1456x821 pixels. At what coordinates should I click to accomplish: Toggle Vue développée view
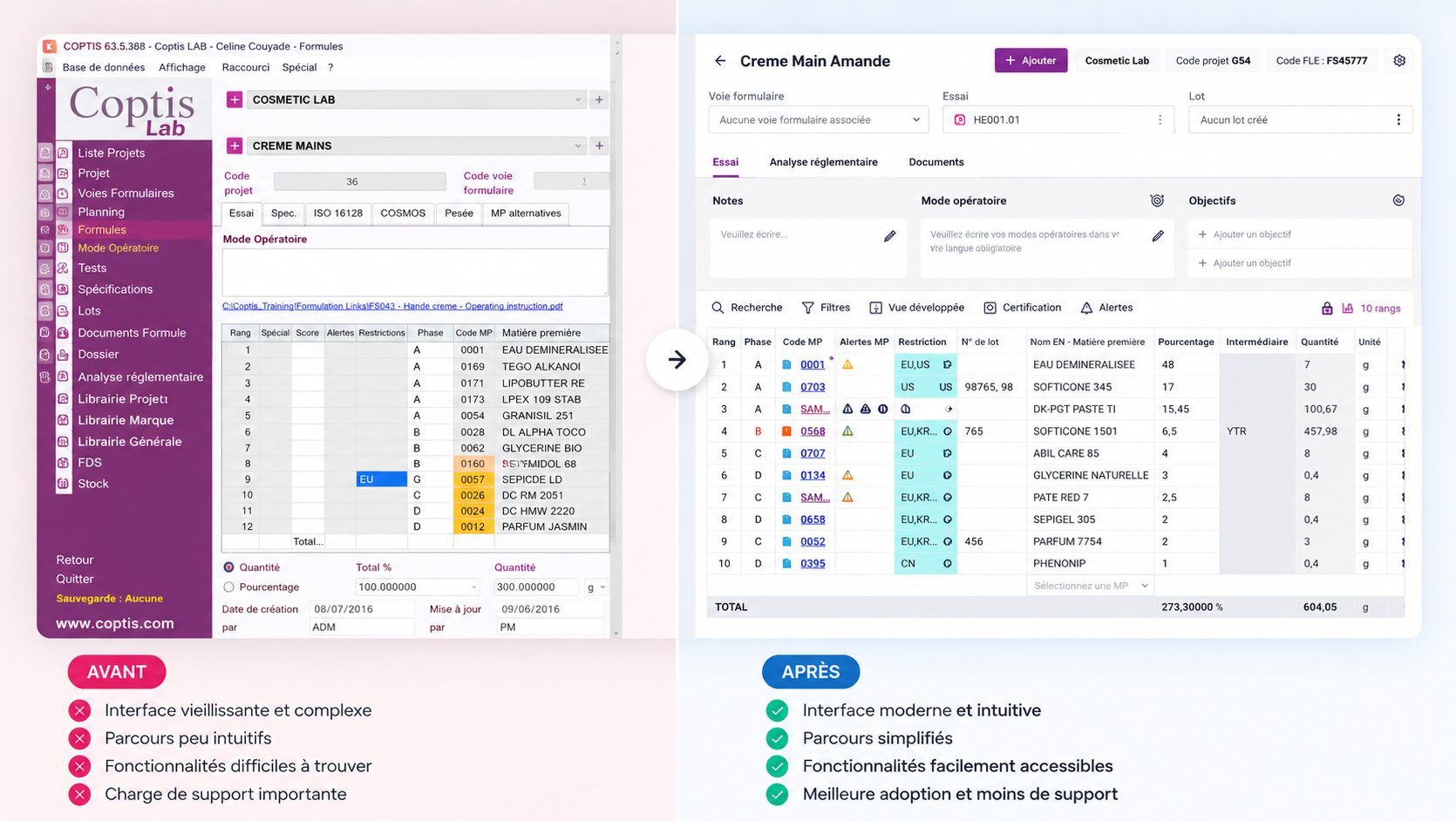916,308
